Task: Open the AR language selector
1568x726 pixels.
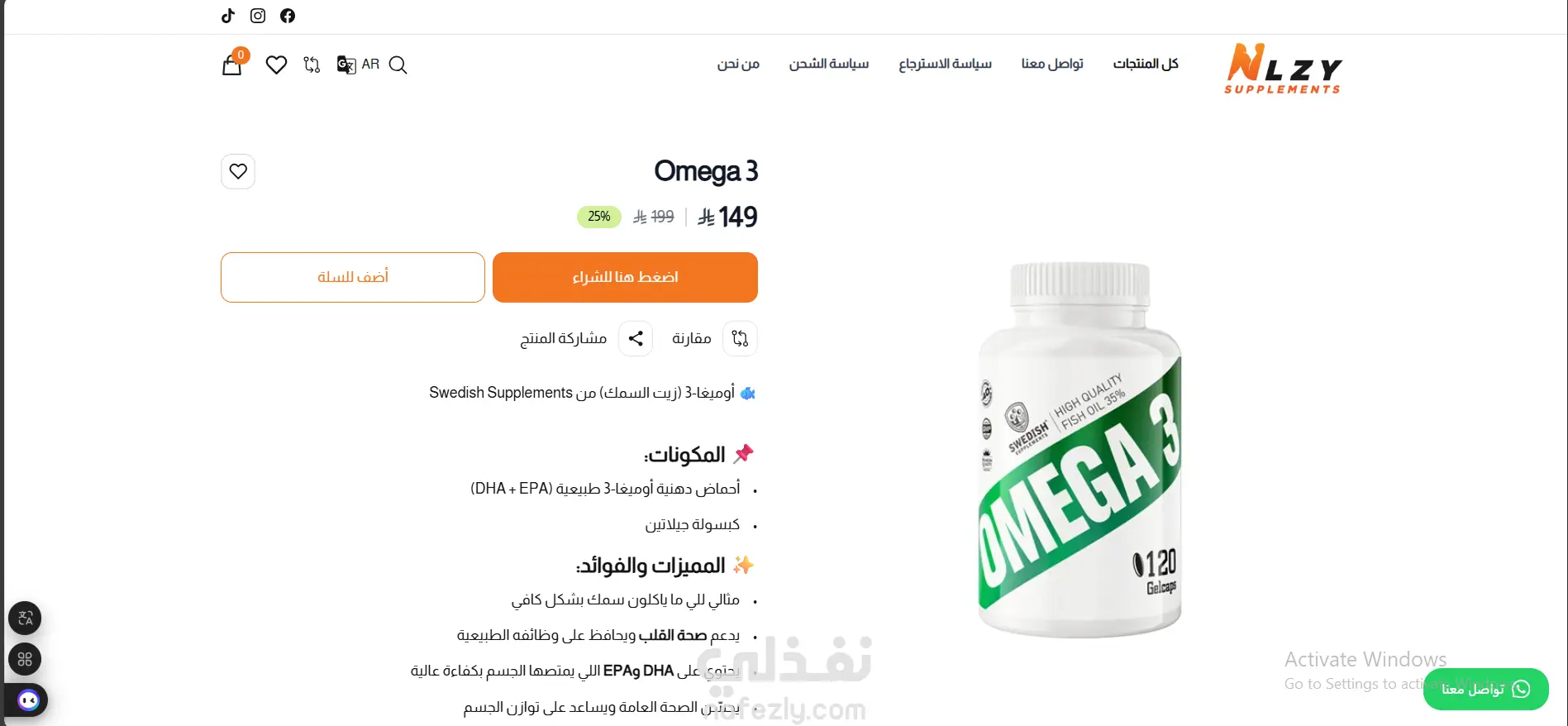Action: pos(358,64)
